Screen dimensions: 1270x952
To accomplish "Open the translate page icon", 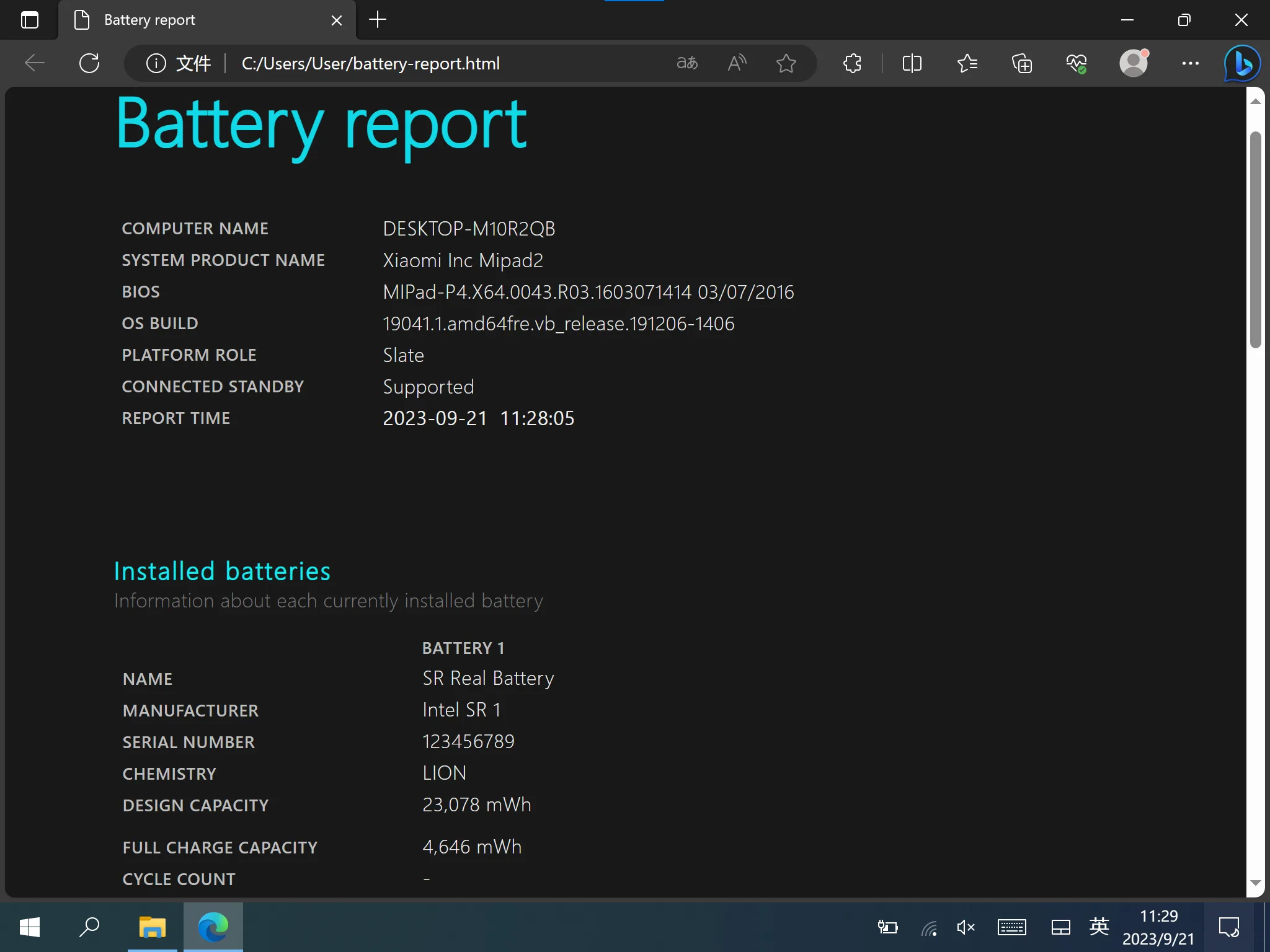I will coord(687,63).
